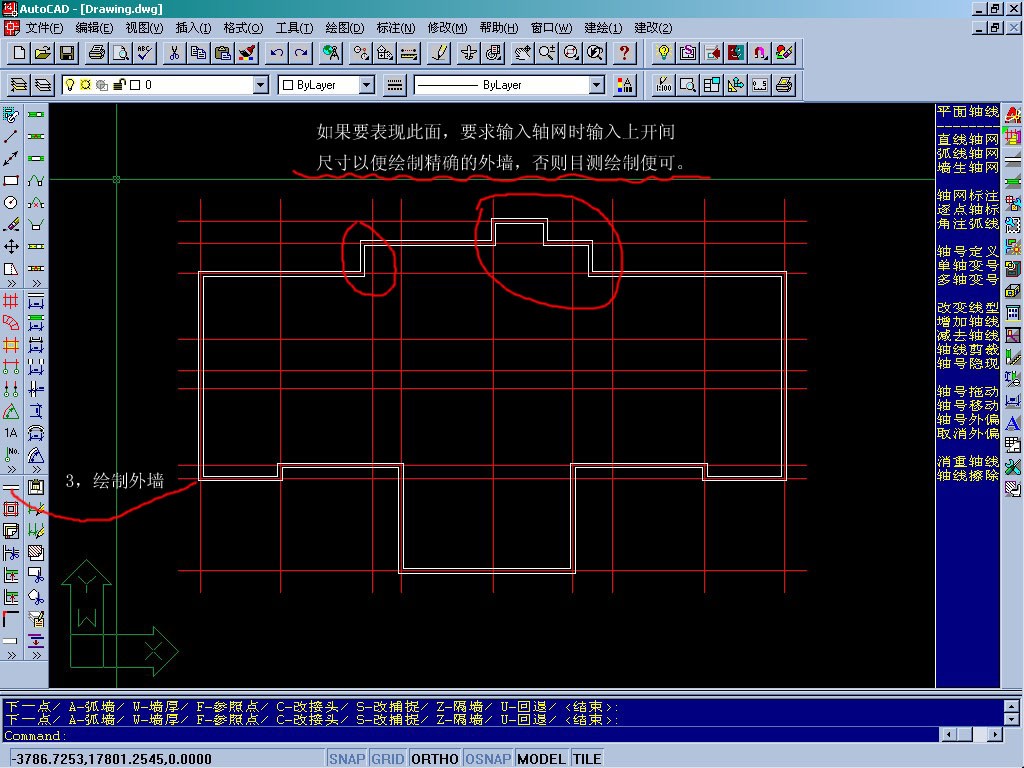
Task: Open a file with the Open folder icon
Action: [43, 53]
